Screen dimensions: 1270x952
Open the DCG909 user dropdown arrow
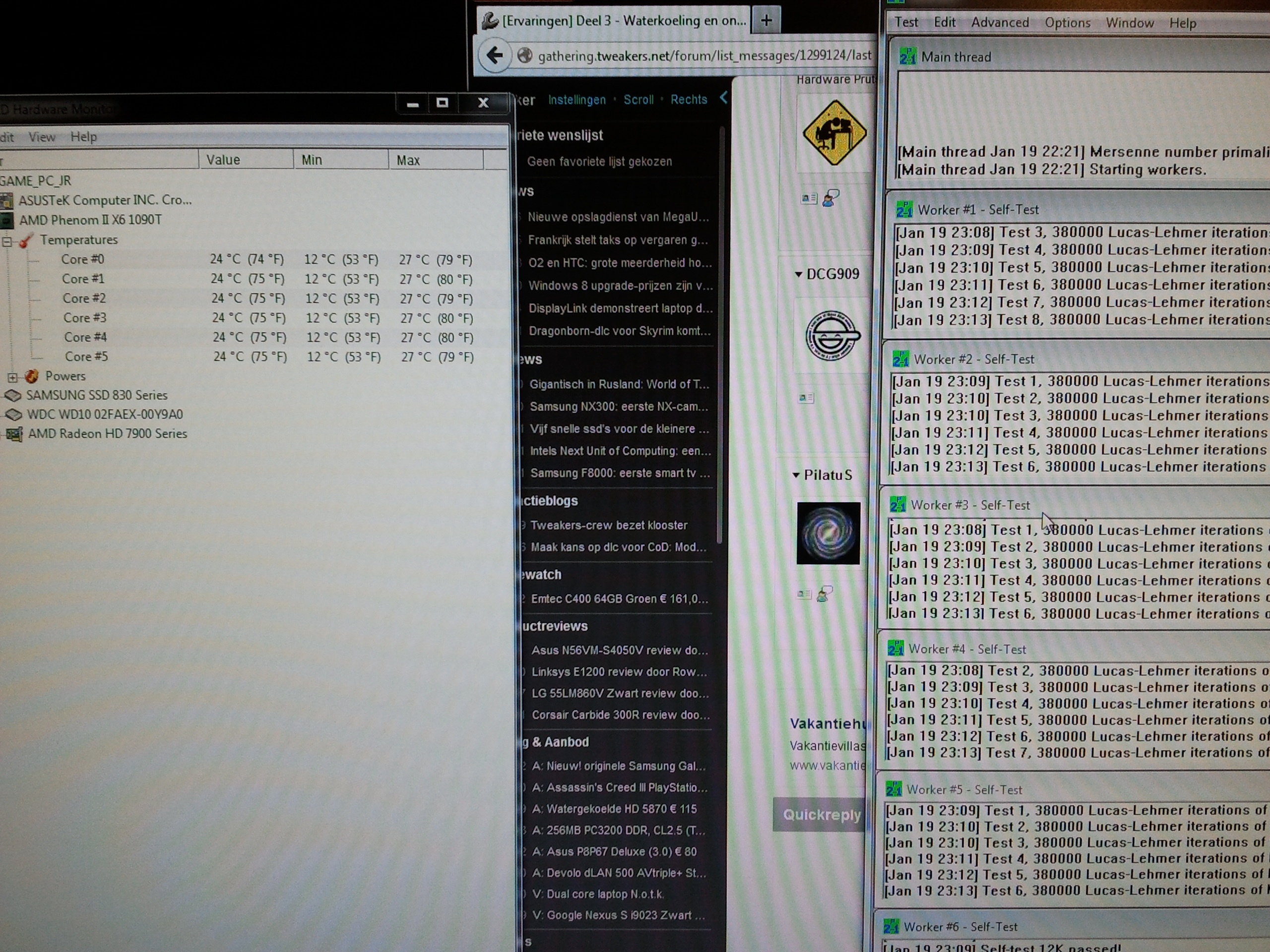click(798, 274)
